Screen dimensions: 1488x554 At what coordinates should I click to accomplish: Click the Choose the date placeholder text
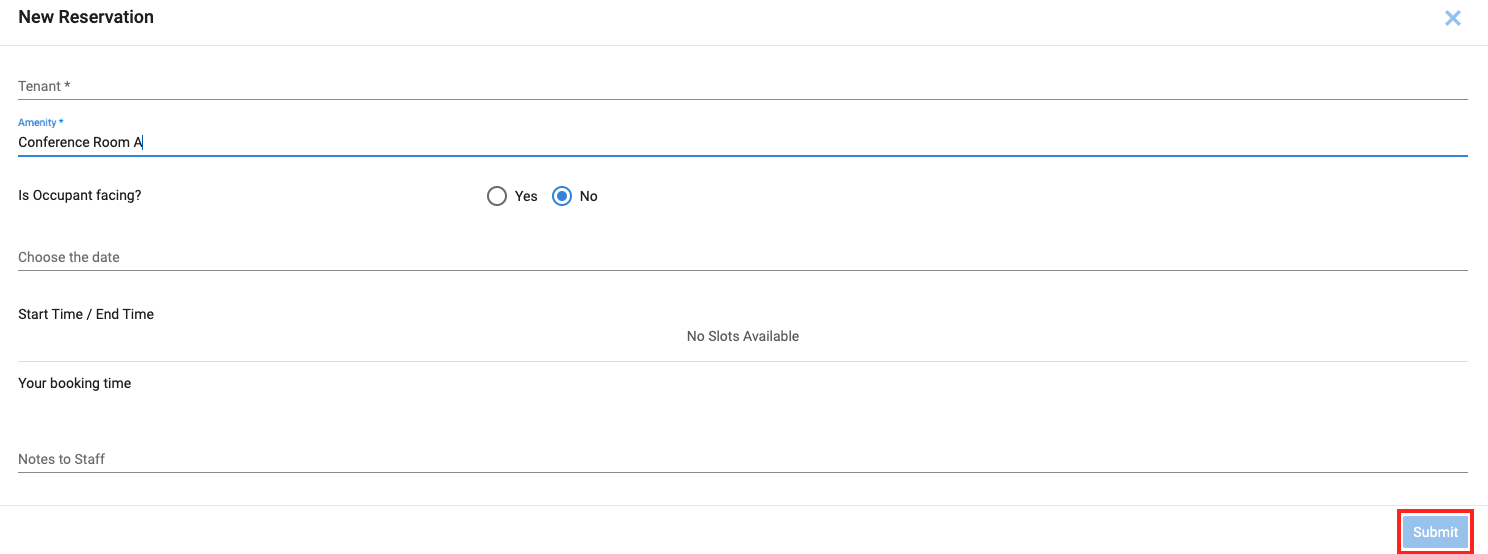(69, 257)
